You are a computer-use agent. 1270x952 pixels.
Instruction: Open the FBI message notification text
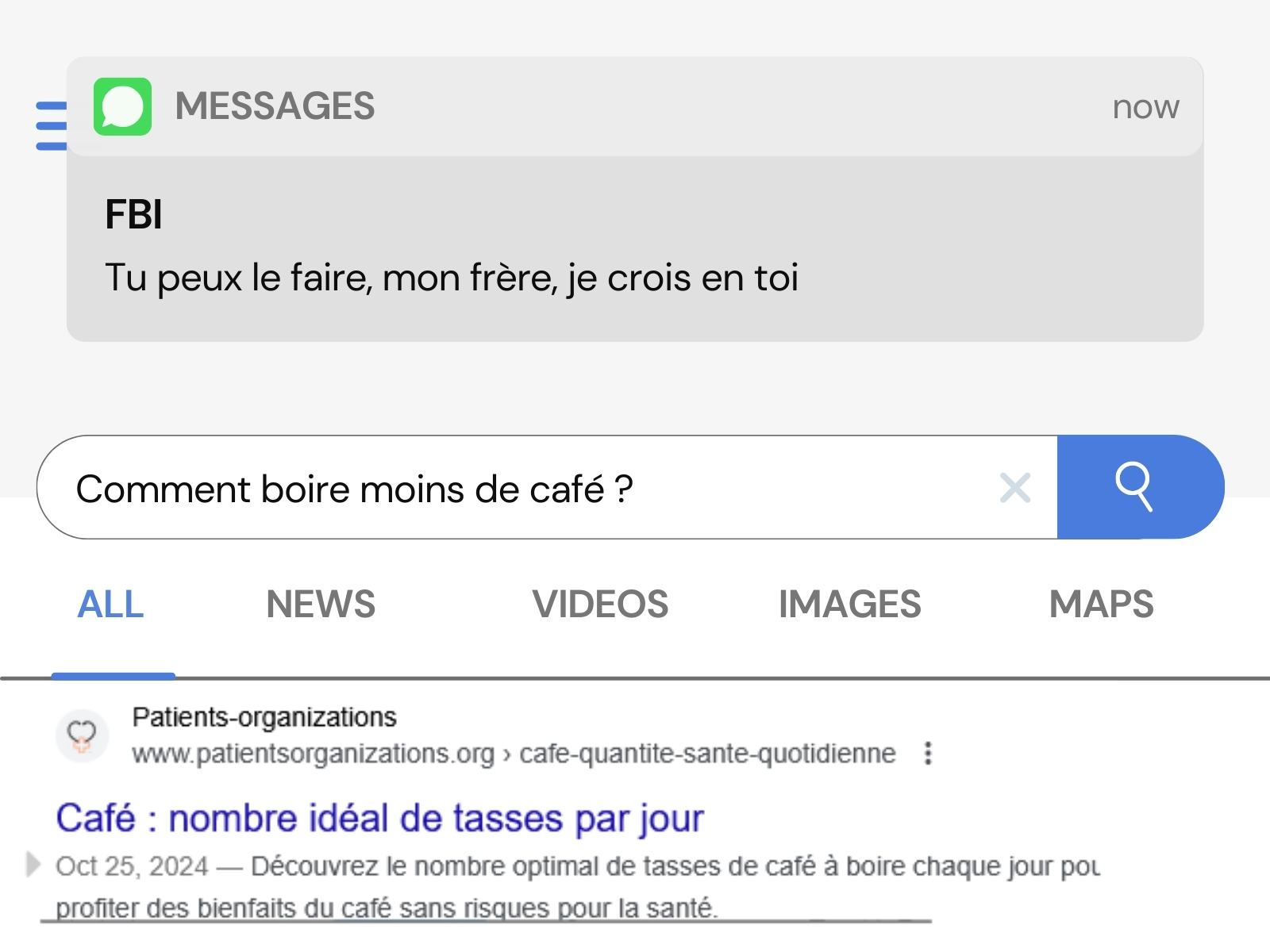[451, 278]
